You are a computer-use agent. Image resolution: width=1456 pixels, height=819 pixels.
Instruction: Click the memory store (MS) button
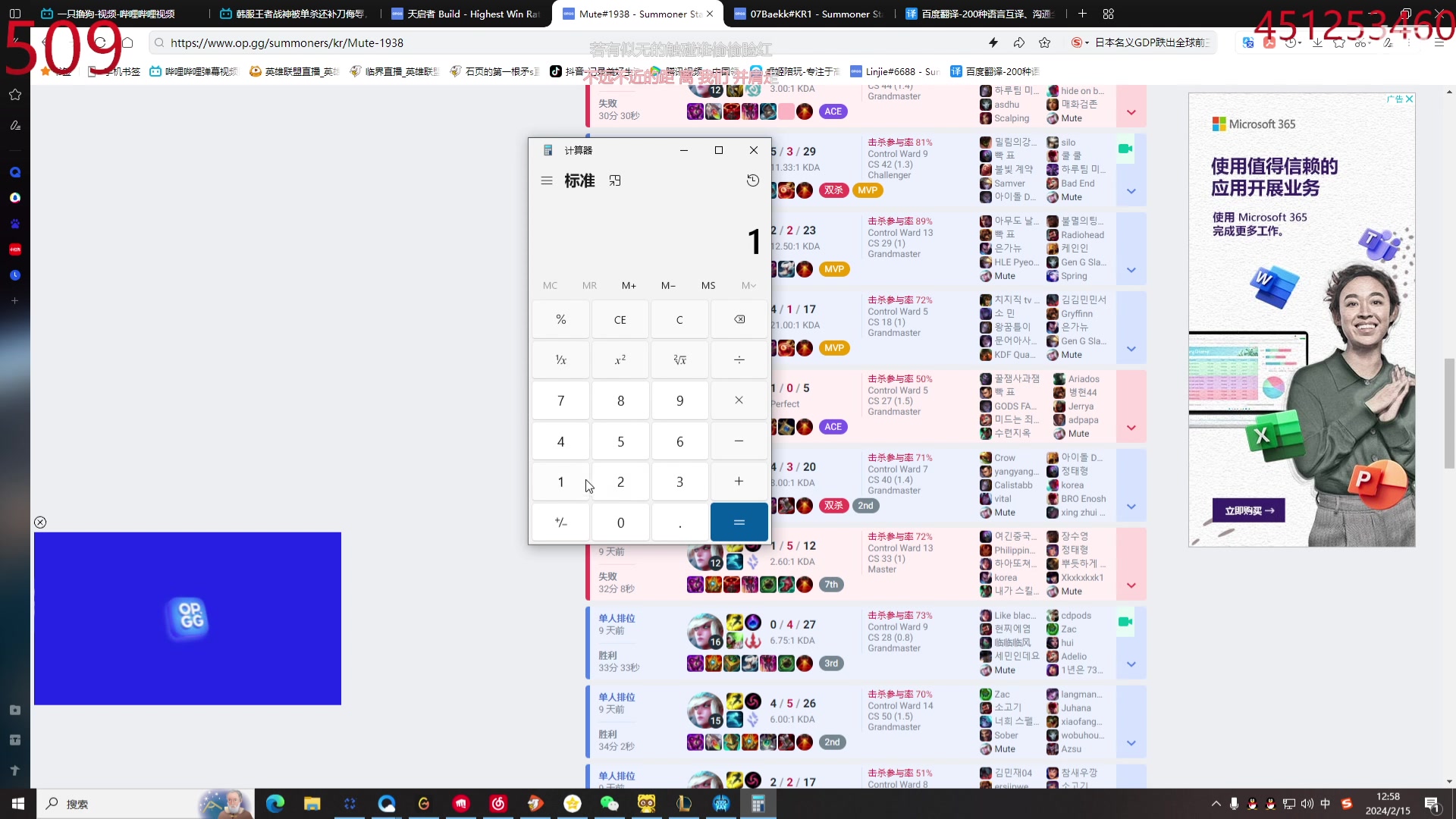pos(708,285)
